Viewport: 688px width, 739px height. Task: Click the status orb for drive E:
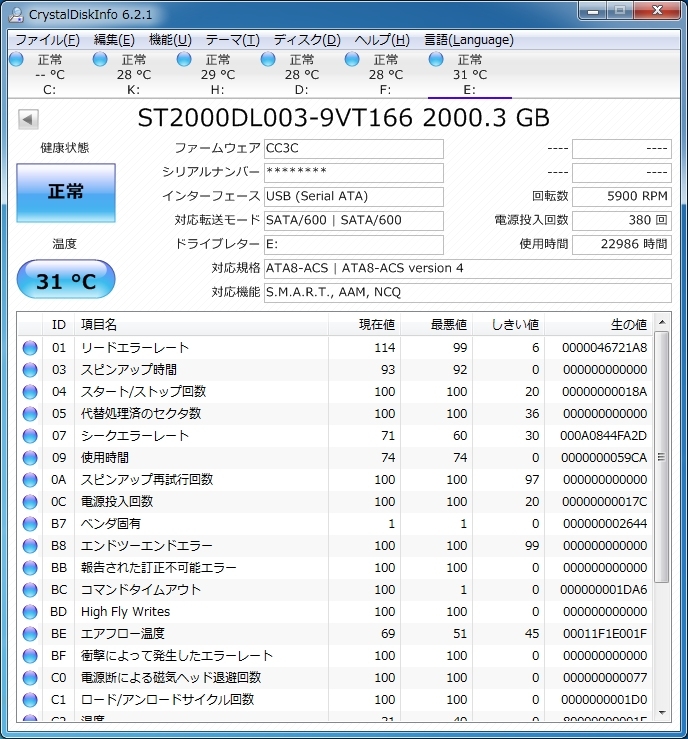coord(436,59)
